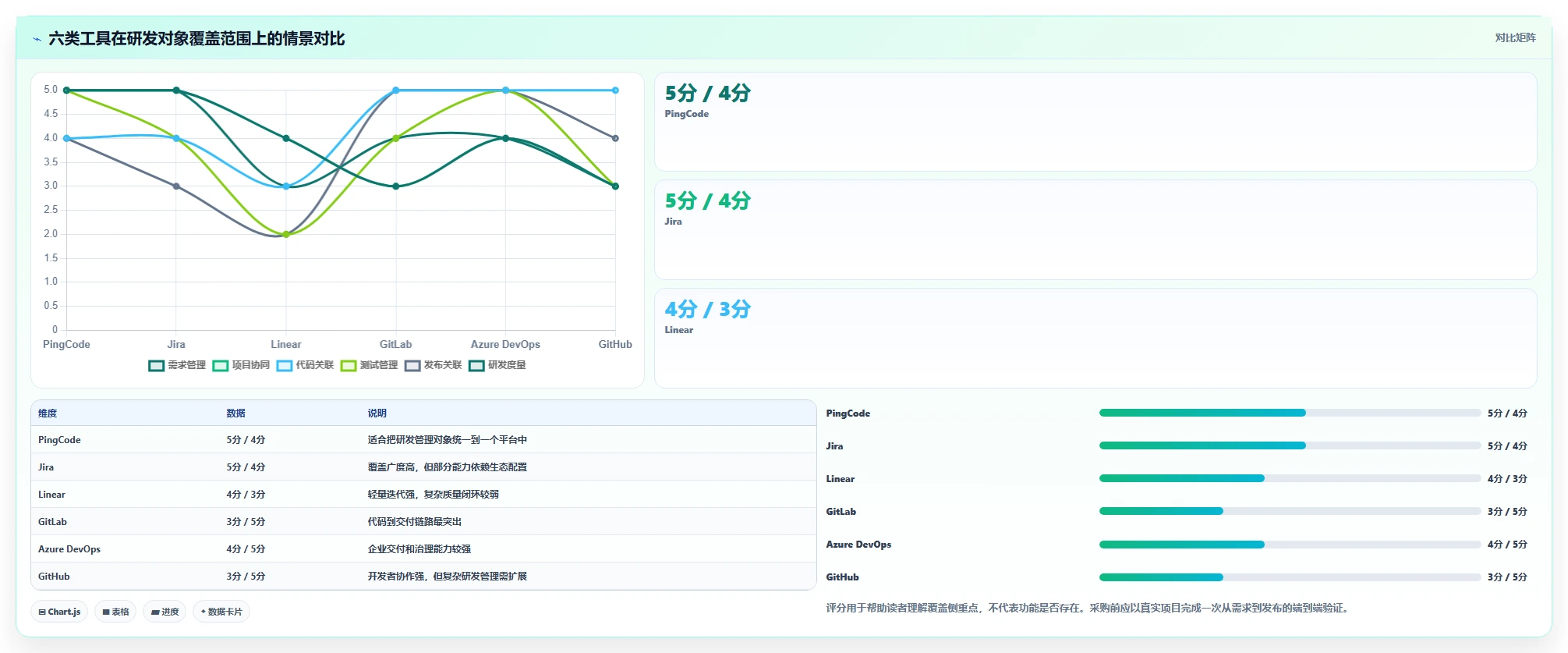Screen dimensions: 1568x653
Task: Hide the 代码关联 legend series
Action: tap(305, 365)
